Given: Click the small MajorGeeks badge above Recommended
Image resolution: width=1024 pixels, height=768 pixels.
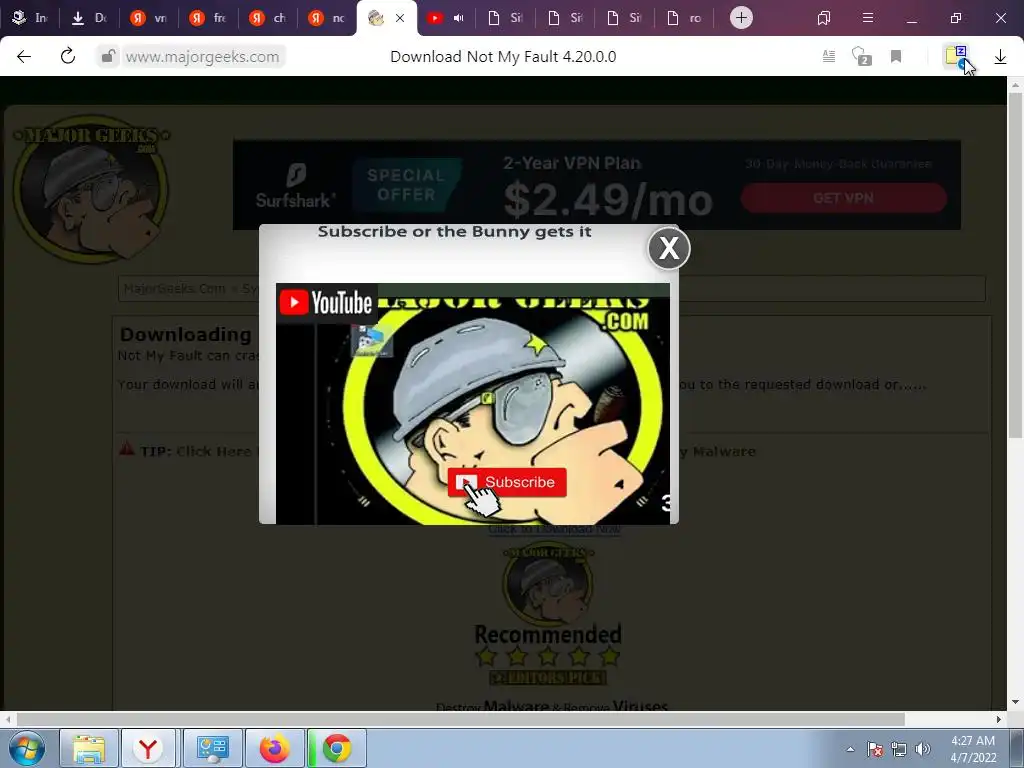Looking at the screenshot, I should (x=547, y=583).
